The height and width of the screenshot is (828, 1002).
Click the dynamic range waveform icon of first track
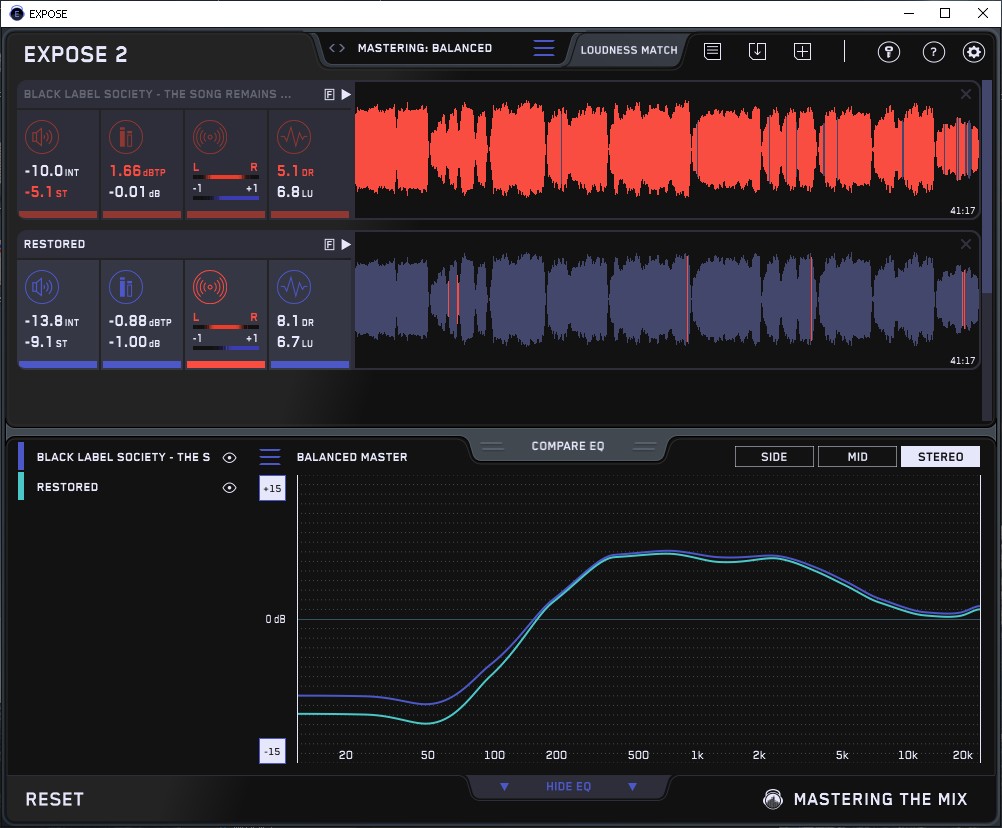(x=292, y=137)
